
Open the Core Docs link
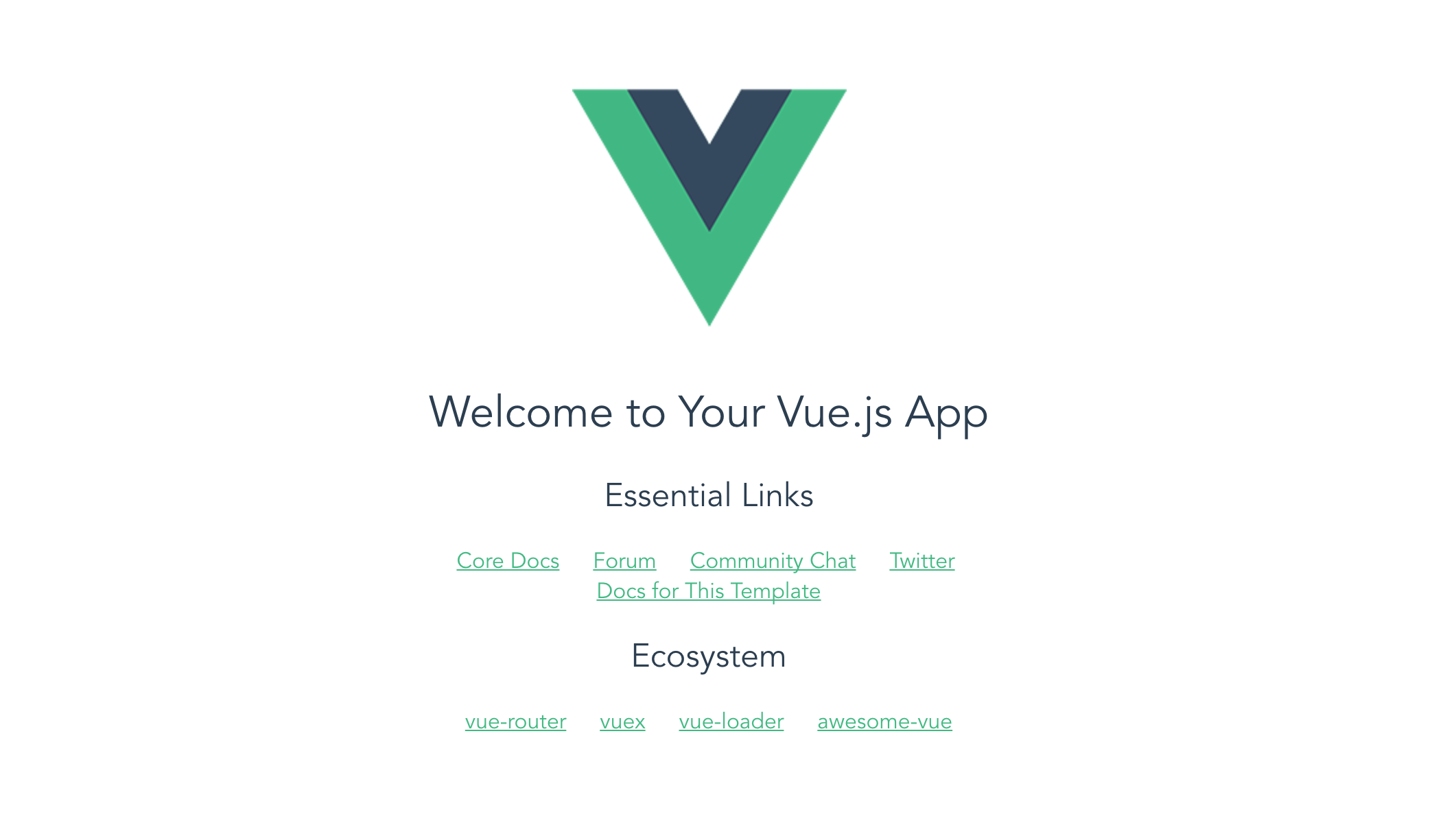coord(508,560)
